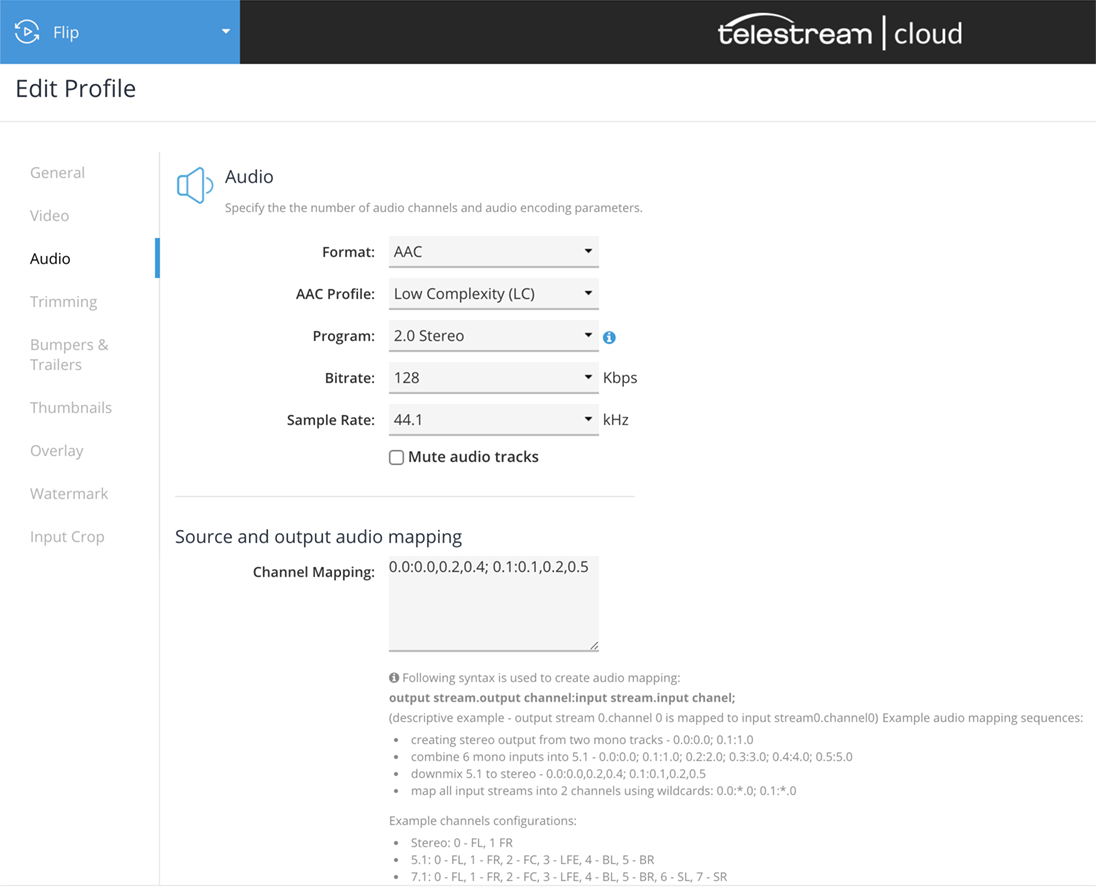Open the Sample Rate dropdown 44.1
1096x887 pixels.
pyautogui.click(x=493, y=419)
